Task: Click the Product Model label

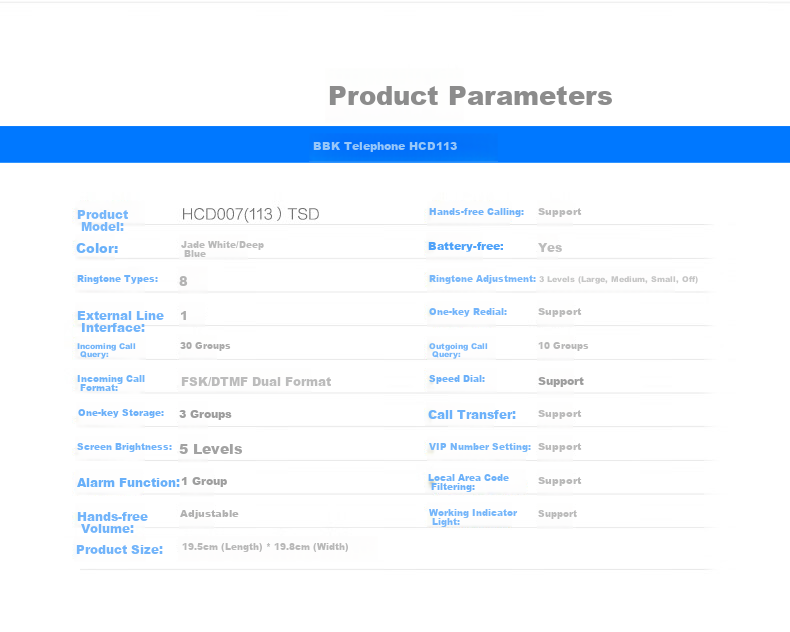Action: [102, 221]
